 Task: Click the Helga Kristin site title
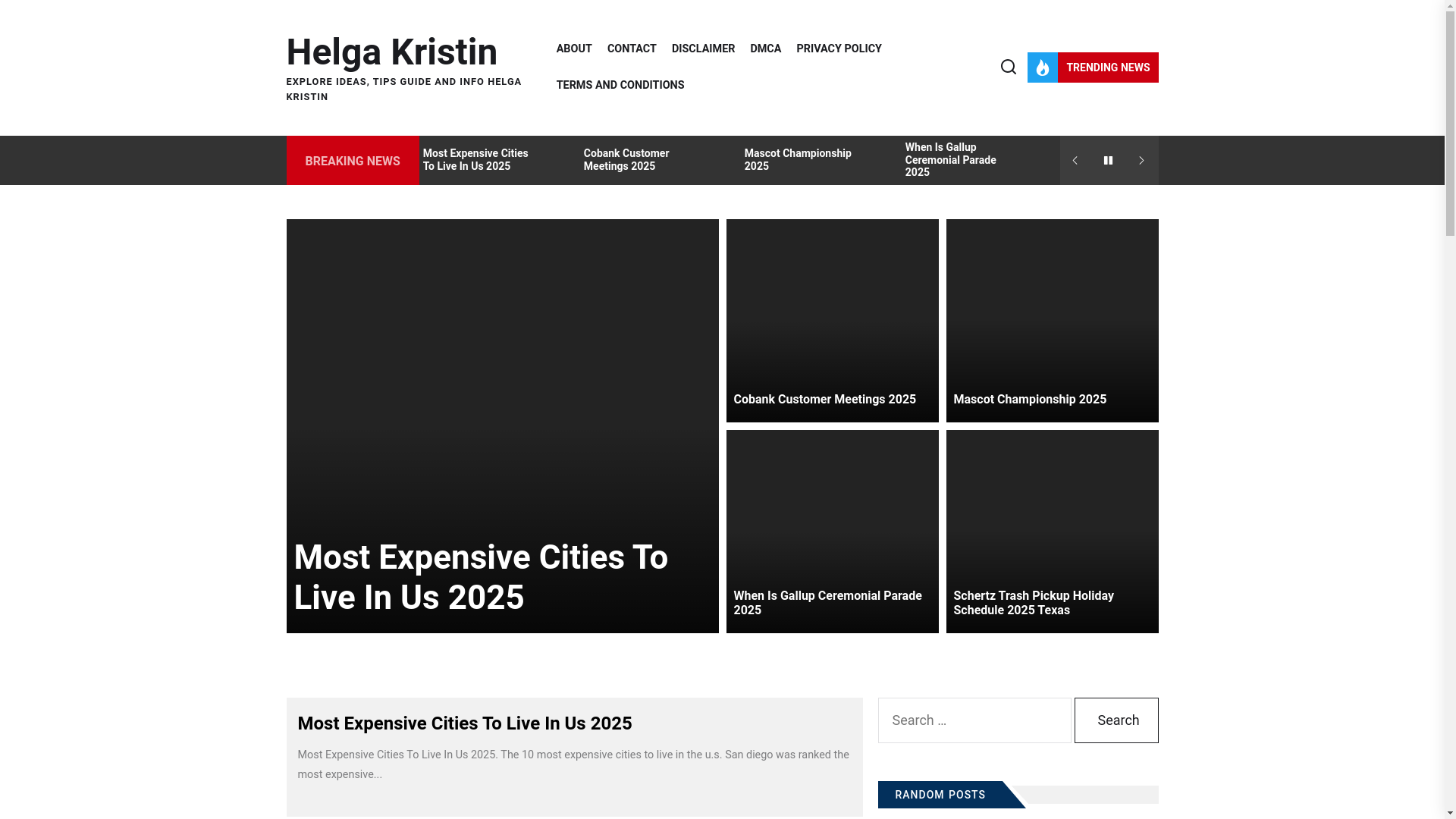391,52
